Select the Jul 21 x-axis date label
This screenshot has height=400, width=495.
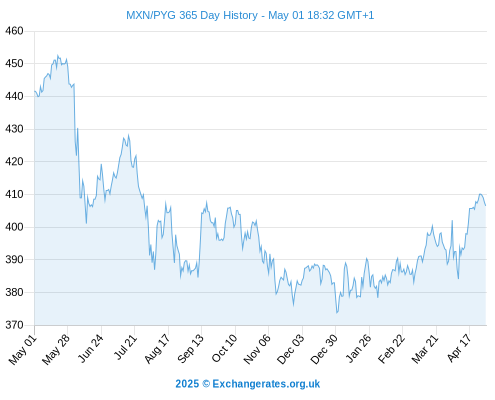126,347
